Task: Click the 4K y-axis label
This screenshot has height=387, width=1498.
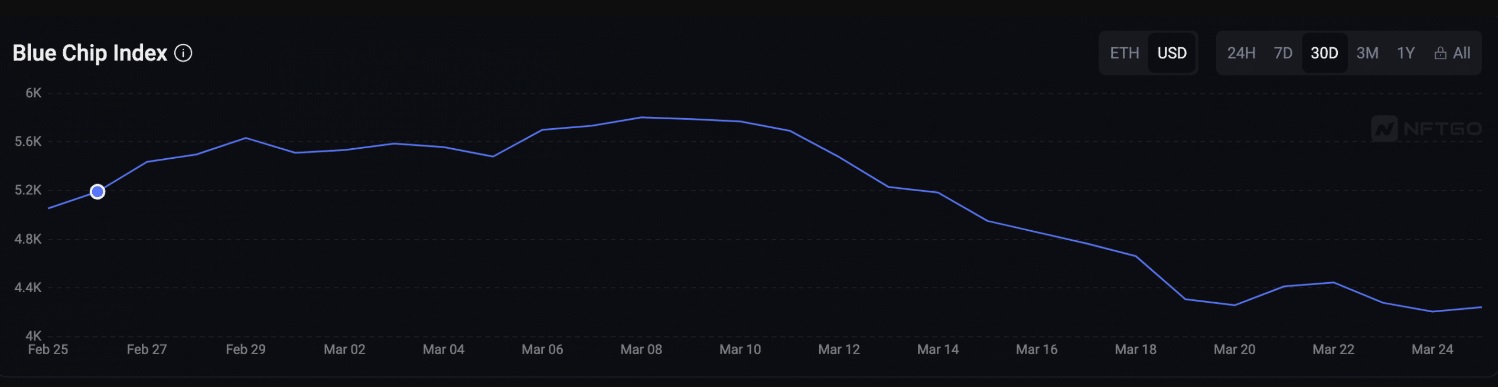Action: pyautogui.click(x=33, y=336)
